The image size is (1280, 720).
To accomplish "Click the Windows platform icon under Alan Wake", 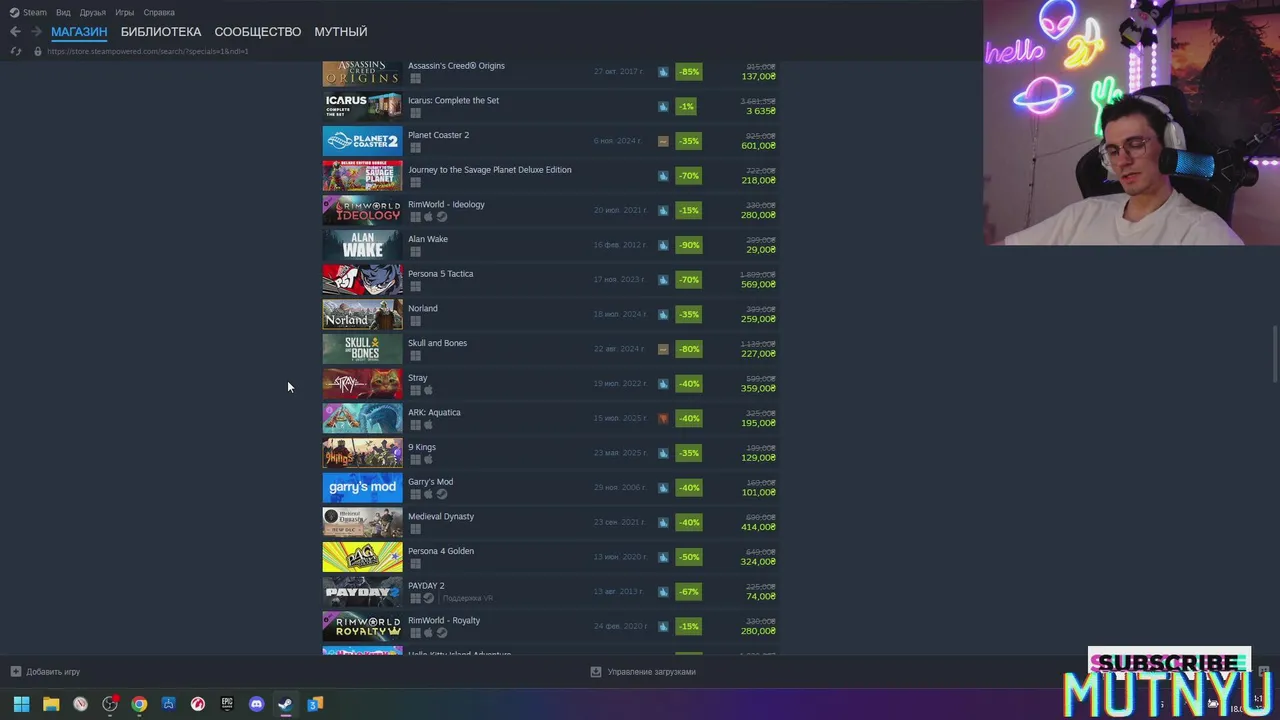I will [x=415, y=252].
